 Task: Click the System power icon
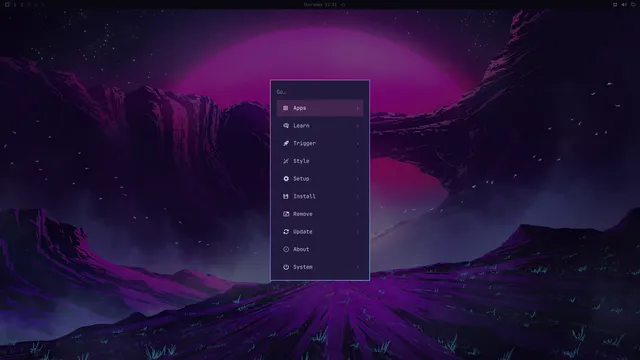(x=286, y=267)
